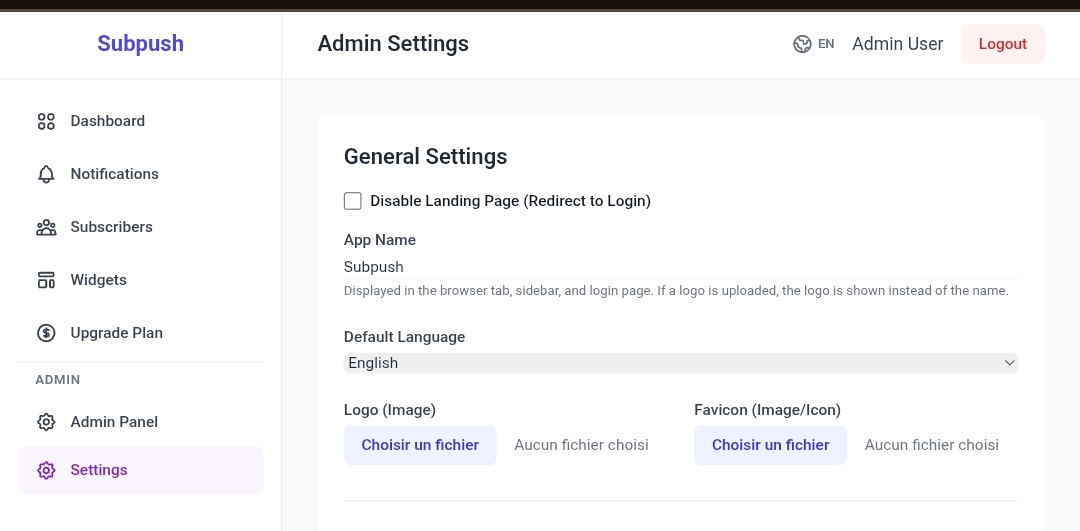Click the Default Language label
Image resolution: width=1080 pixels, height=531 pixels.
pos(404,337)
